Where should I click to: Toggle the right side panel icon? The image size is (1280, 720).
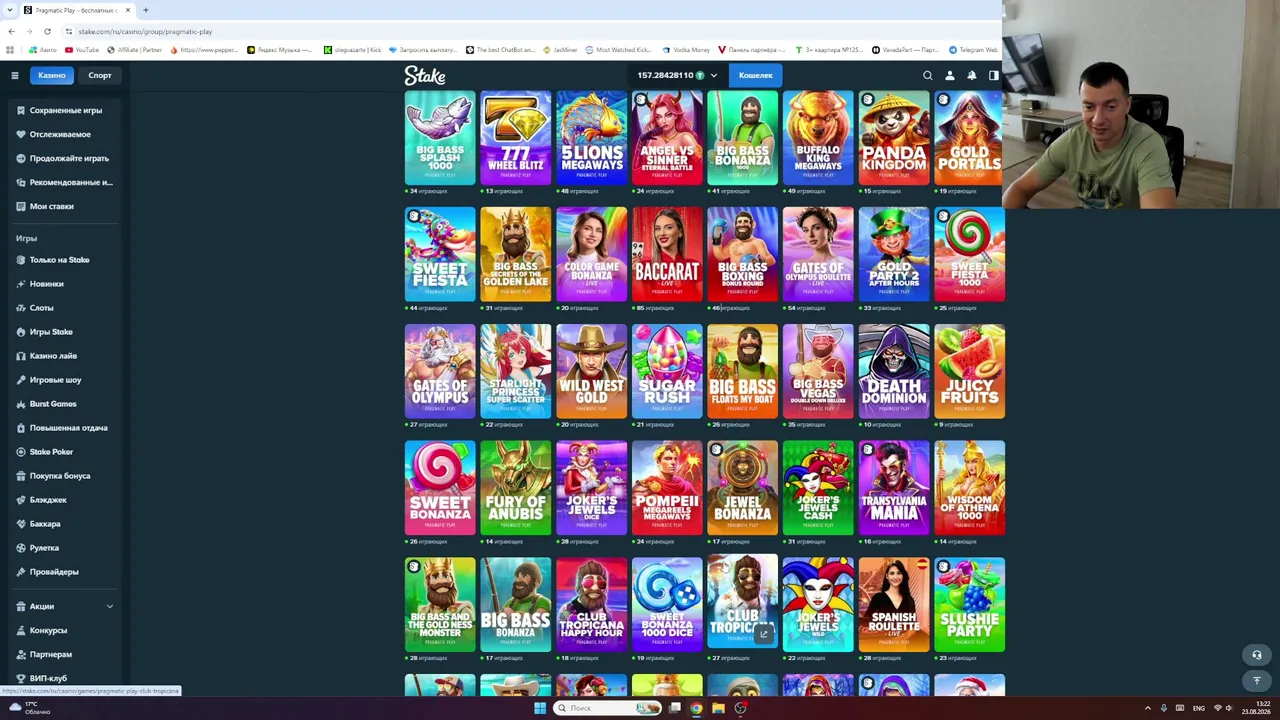(994, 75)
